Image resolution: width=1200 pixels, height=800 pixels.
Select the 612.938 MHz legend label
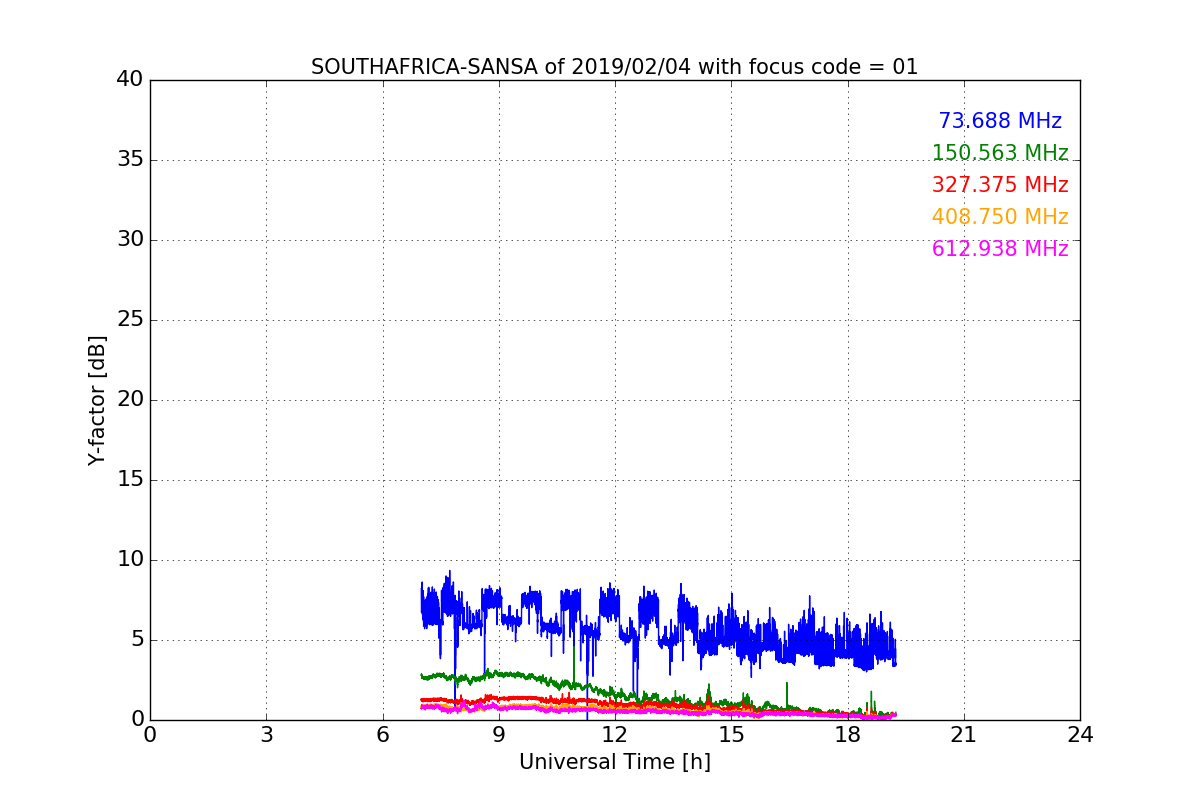click(x=1000, y=249)
